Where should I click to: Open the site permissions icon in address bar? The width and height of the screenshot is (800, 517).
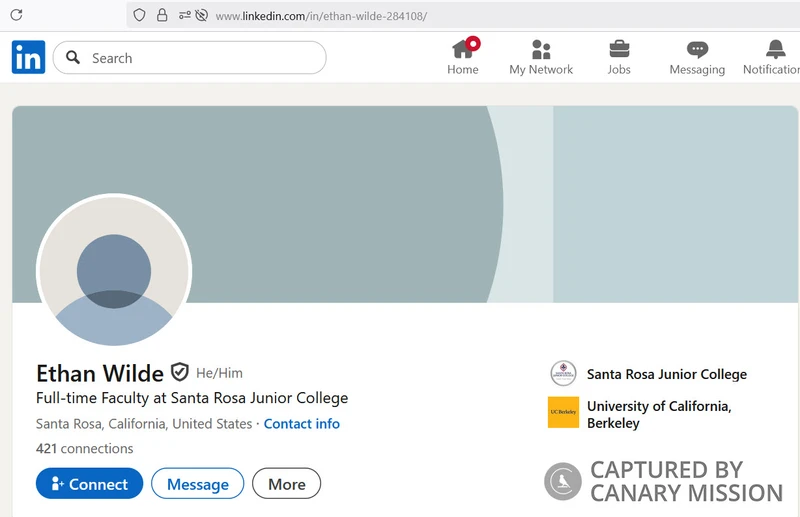click(x=185, y=15)
